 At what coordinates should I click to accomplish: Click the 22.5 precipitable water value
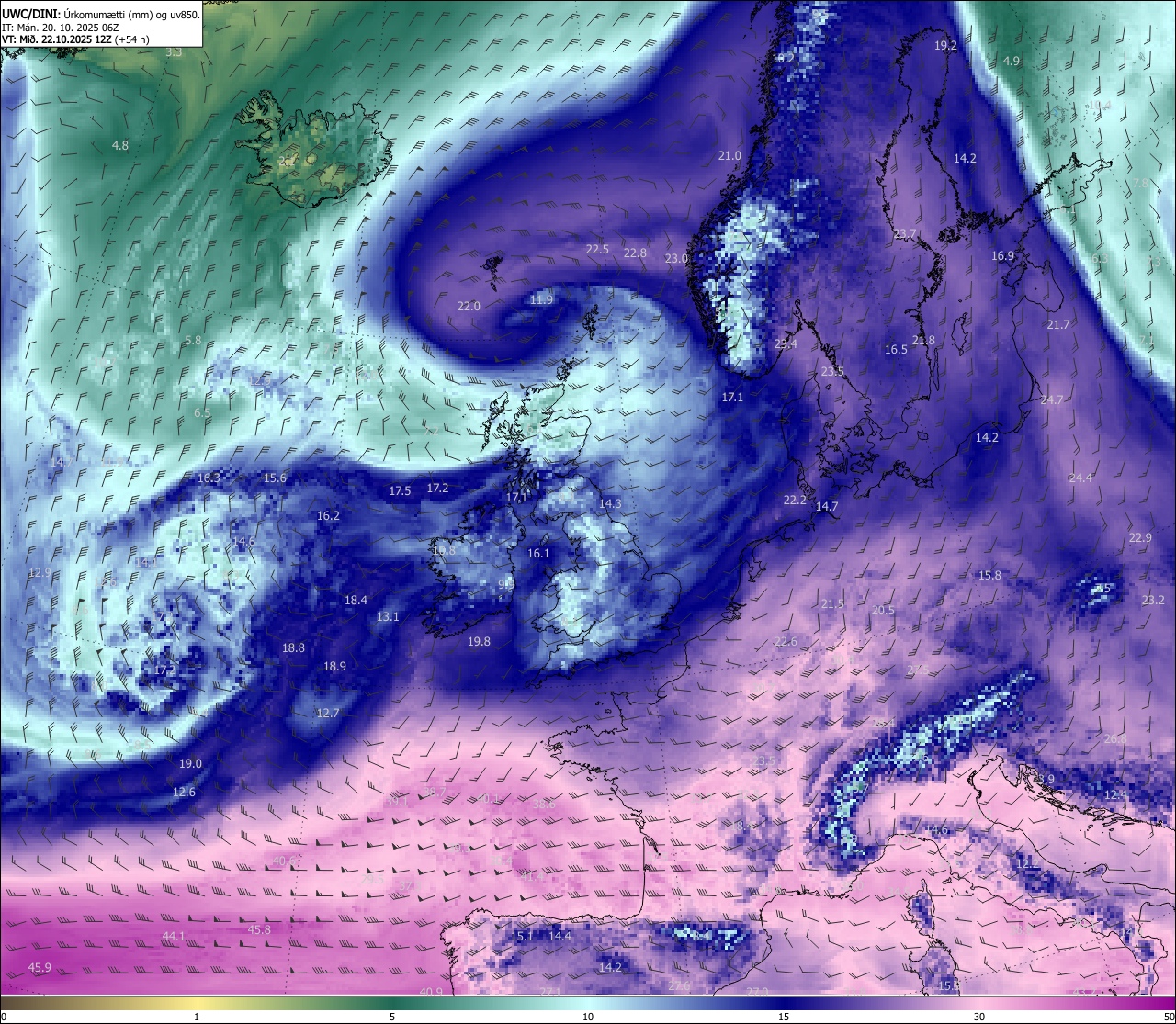pyautogui.click(x=597, y=249)
